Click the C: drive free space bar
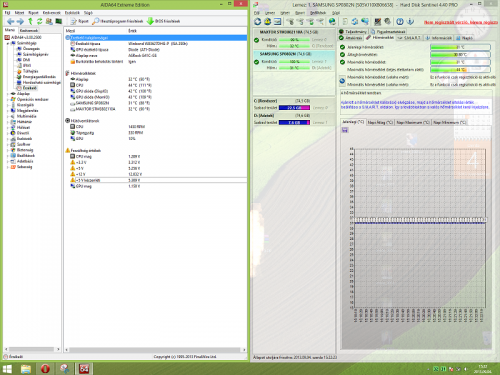Screen dimensions: 500x375 [294, 108]
